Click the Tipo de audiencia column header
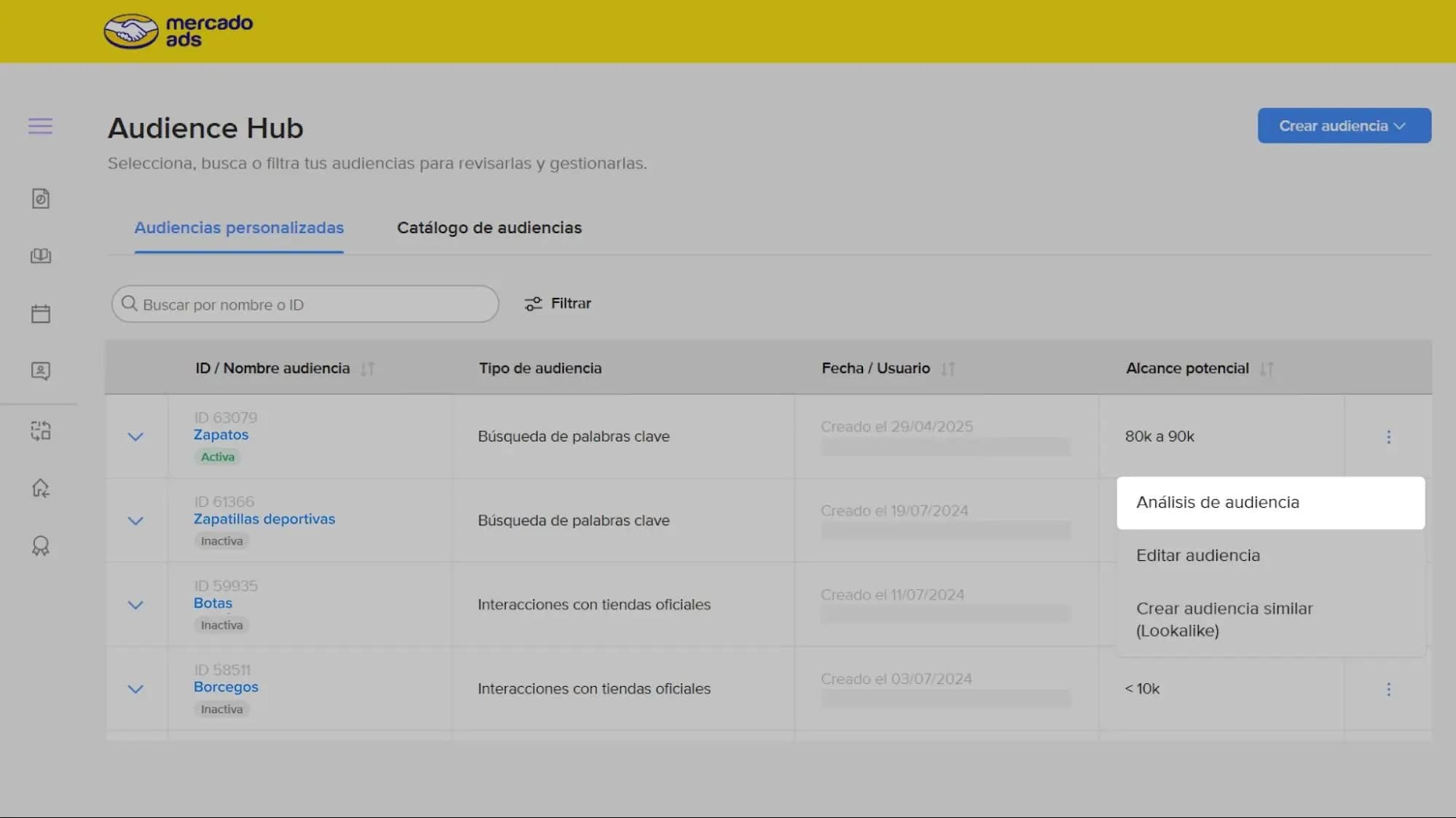This screenshot has width=1456, height=818. tap(540, 369)
